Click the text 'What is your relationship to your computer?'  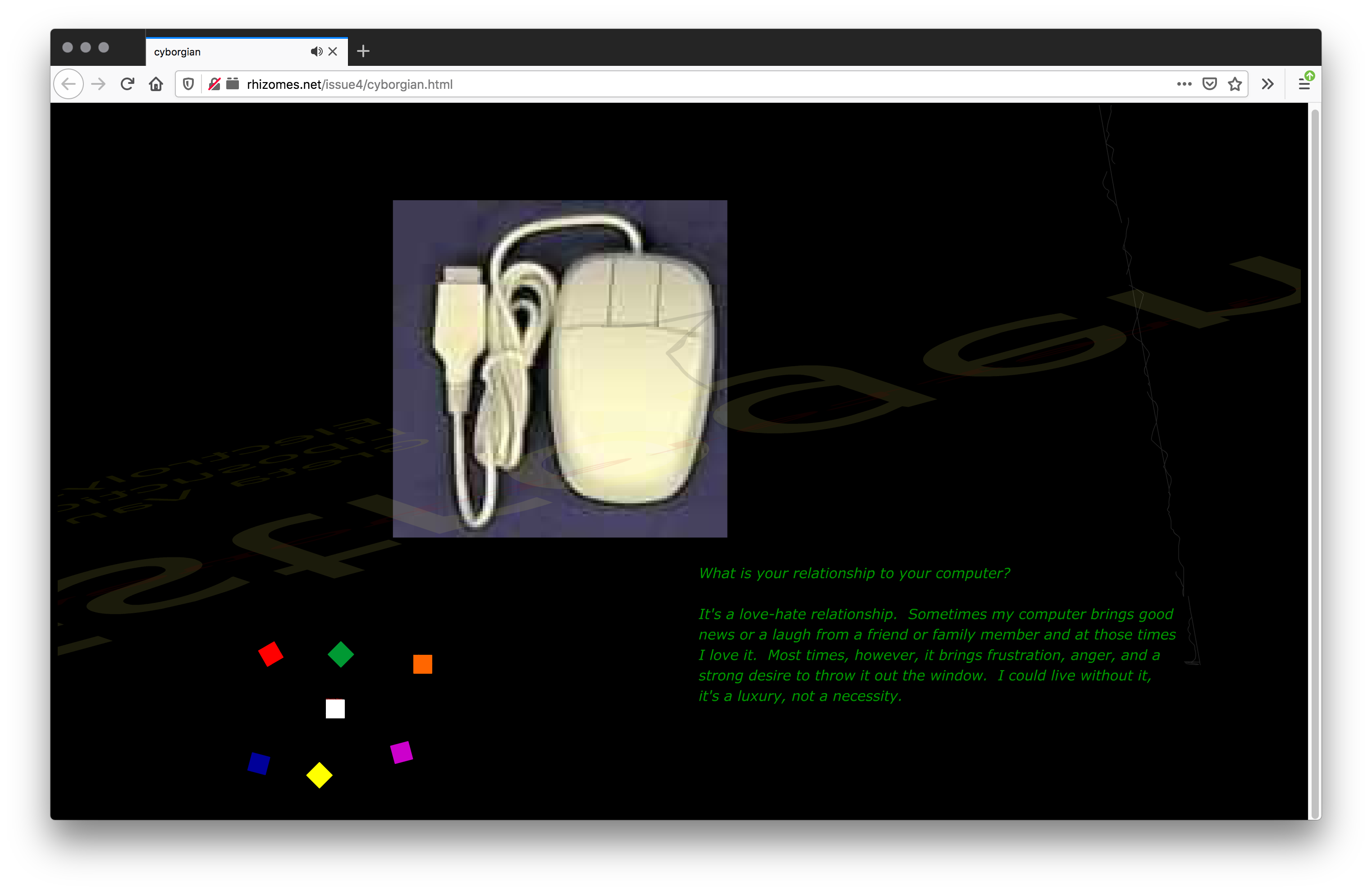tap(854, 573)
